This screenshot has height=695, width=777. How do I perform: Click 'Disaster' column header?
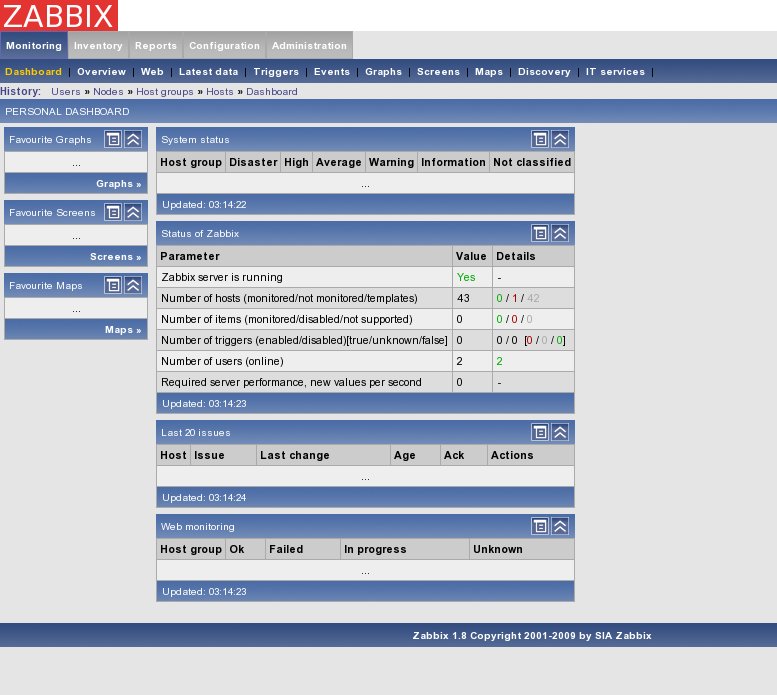pos(253,162)
